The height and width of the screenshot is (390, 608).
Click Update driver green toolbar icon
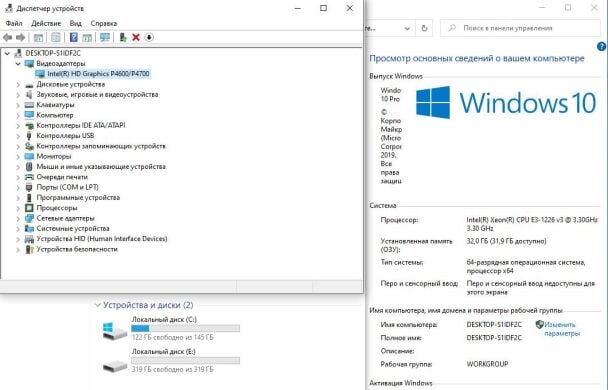(123, 37)
